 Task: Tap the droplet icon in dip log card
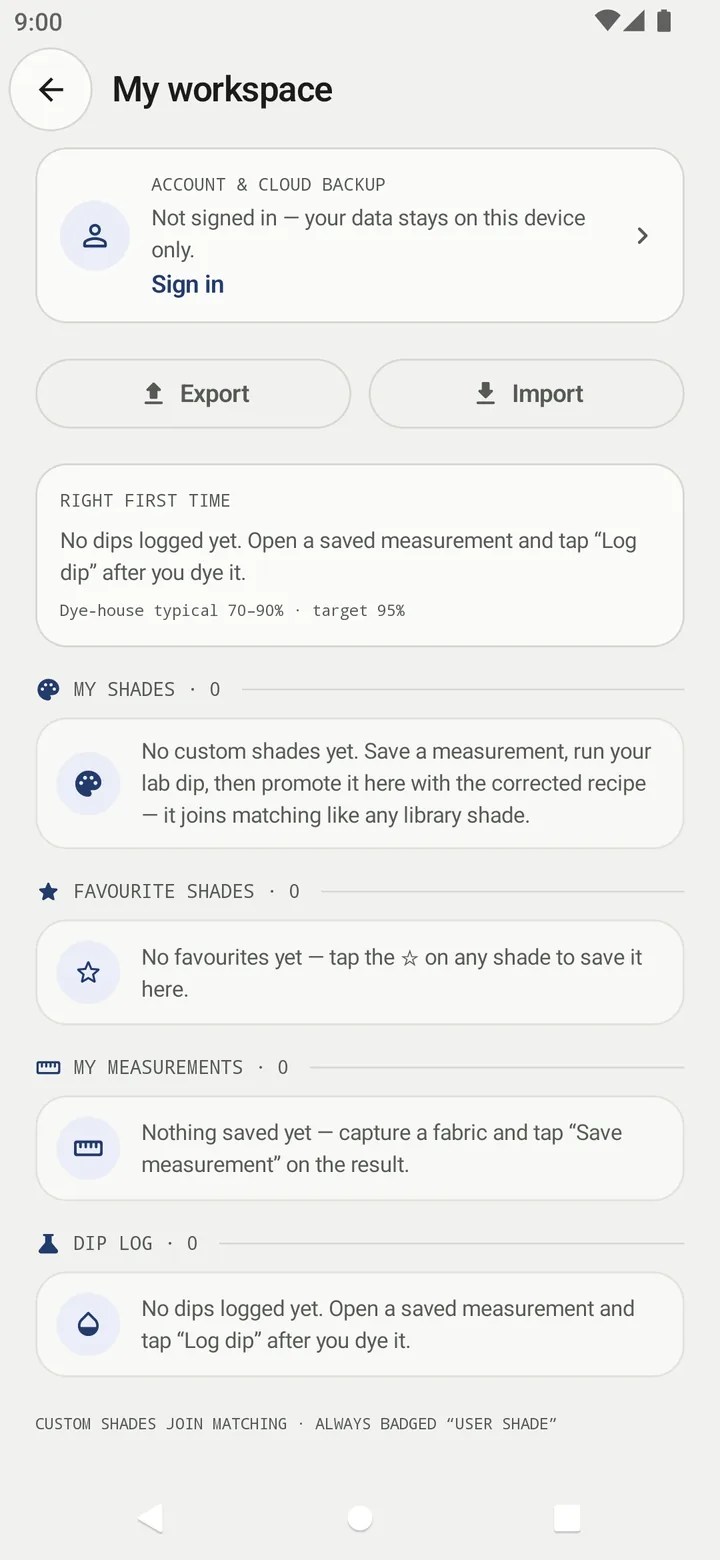click(89, 1324)
